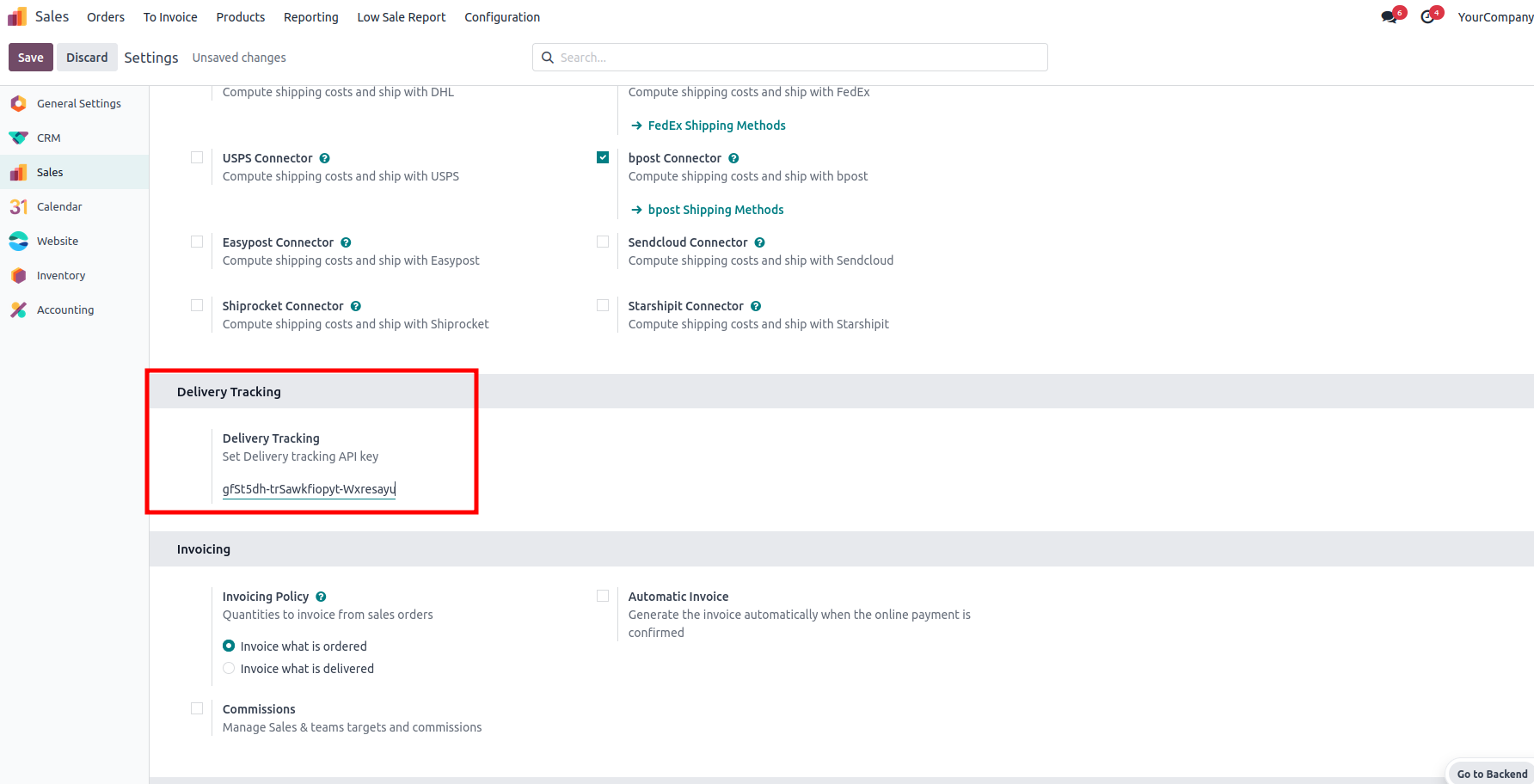Open the activities clock icon
1534x784 pixels.
pos(1427,17)
